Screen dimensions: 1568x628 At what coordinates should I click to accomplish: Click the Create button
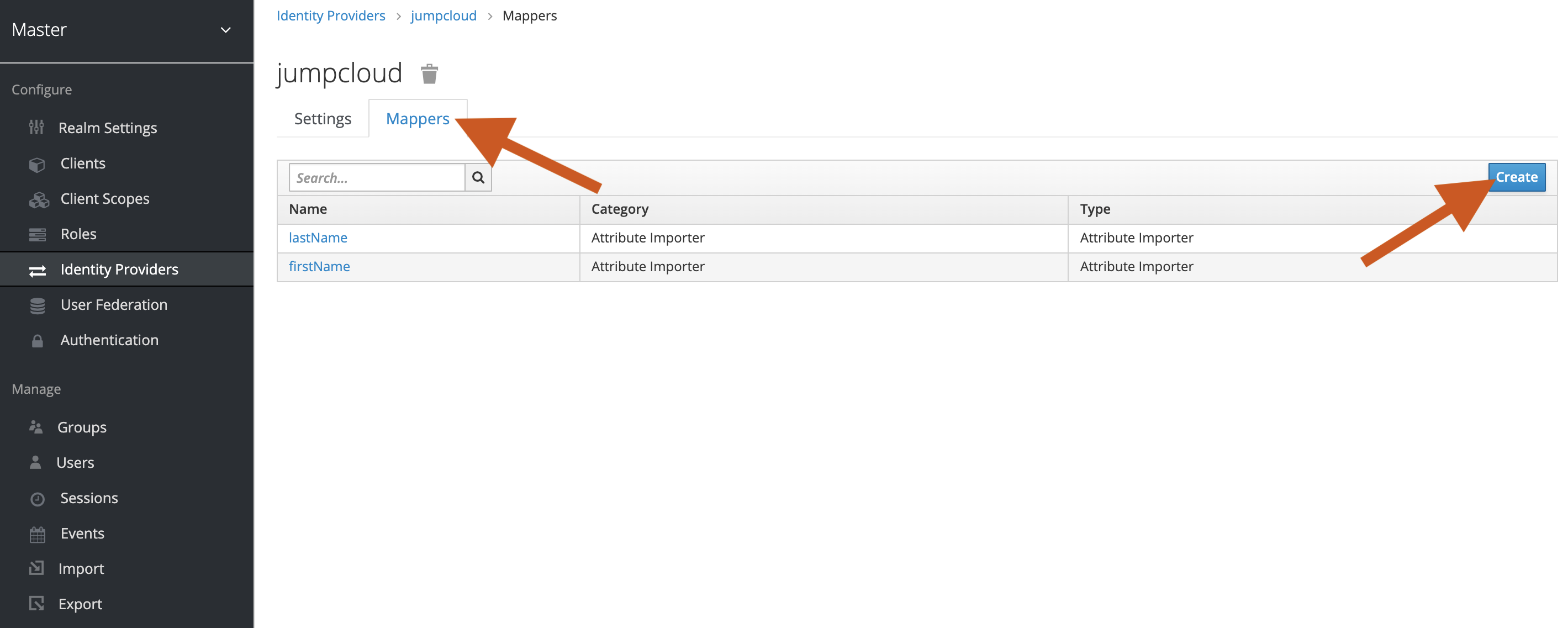click(1516, 177)
